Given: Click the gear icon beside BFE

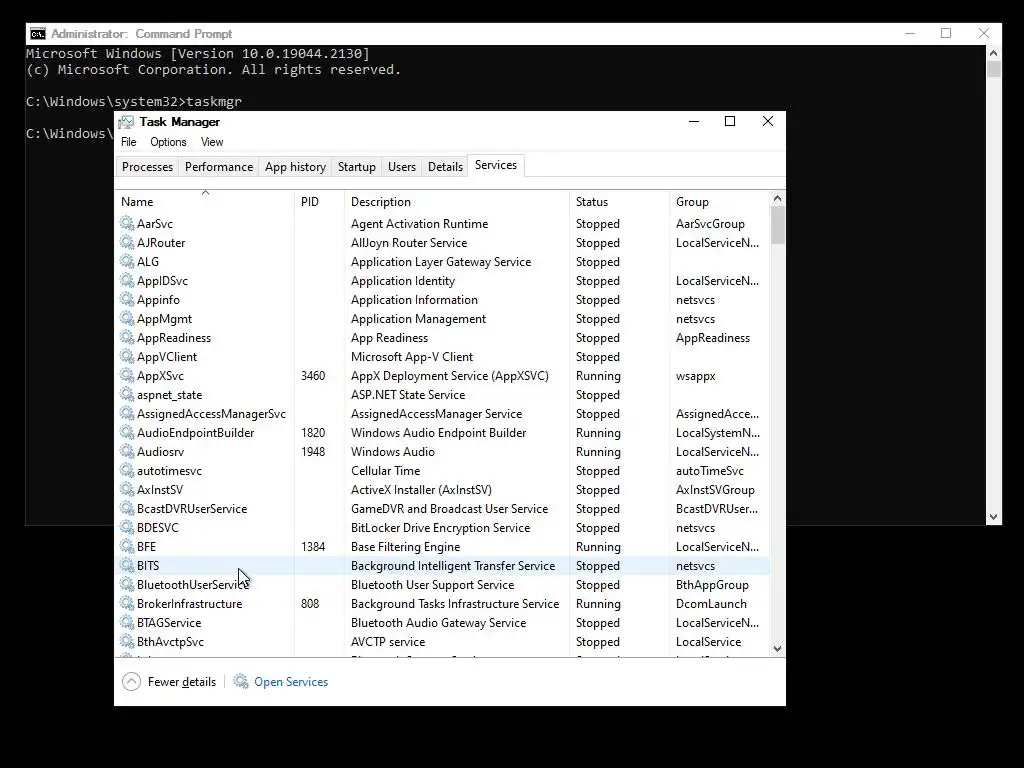Looking at the screenshot, I should [127, 545].
